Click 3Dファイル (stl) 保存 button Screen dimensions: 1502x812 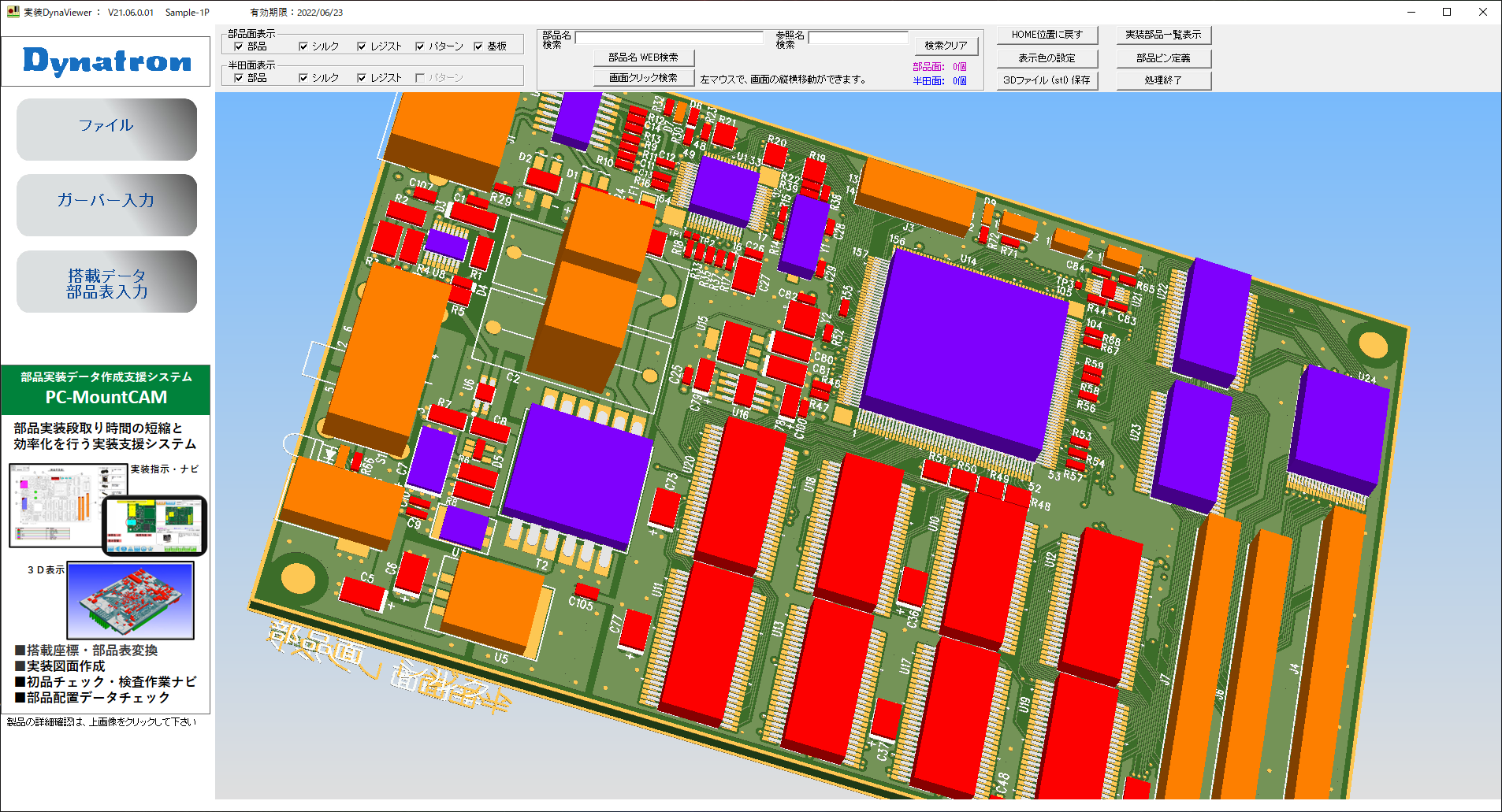pos(1047,80)
